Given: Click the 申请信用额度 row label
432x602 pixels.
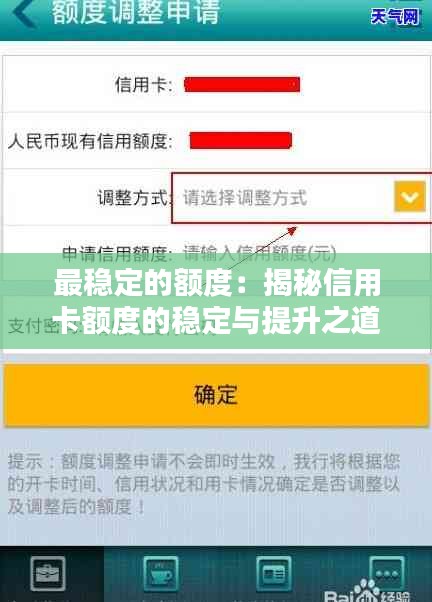Looking at the screenshot, I should coord(116,253).
